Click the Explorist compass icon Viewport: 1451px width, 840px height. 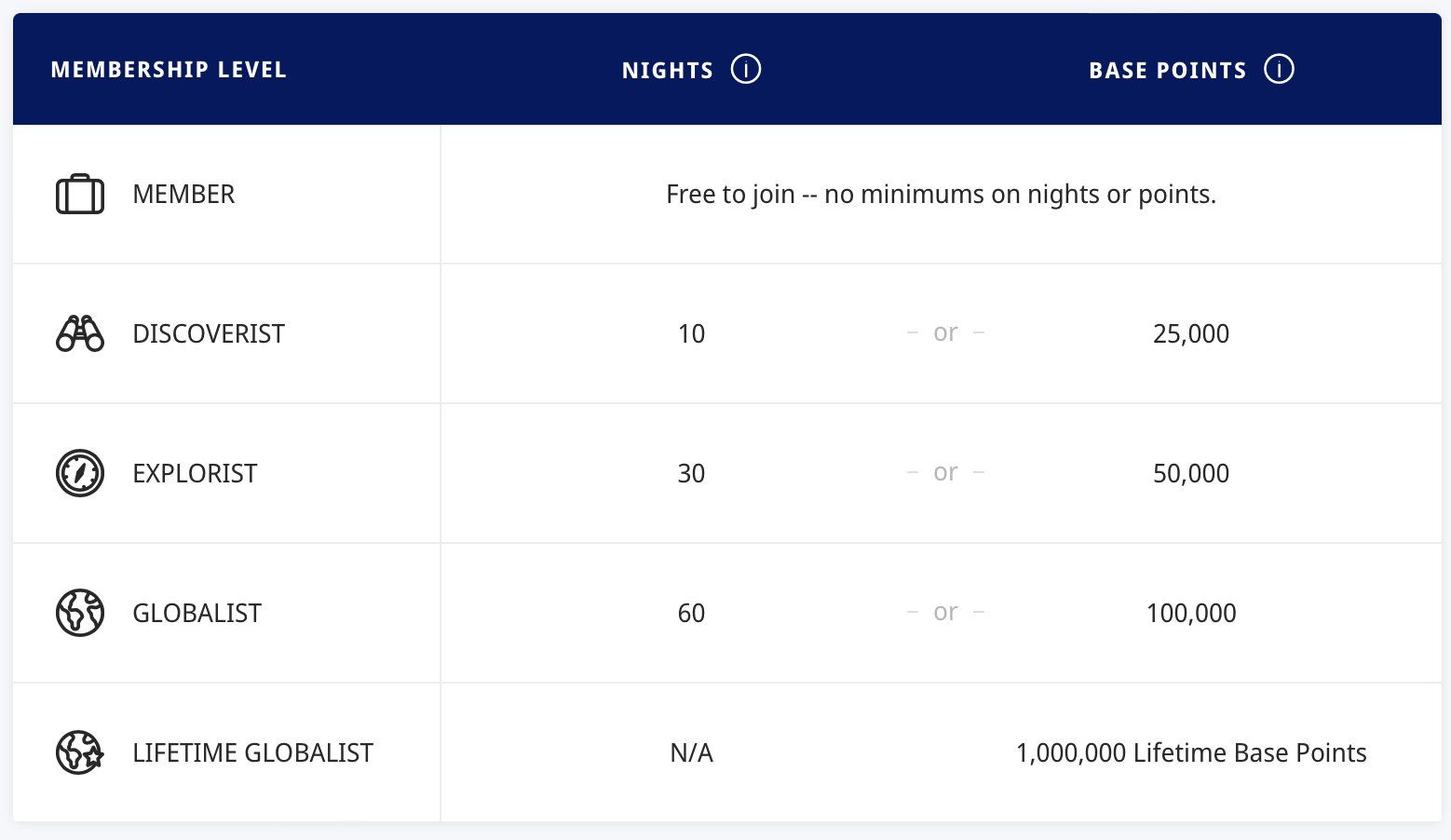[80, 473]
